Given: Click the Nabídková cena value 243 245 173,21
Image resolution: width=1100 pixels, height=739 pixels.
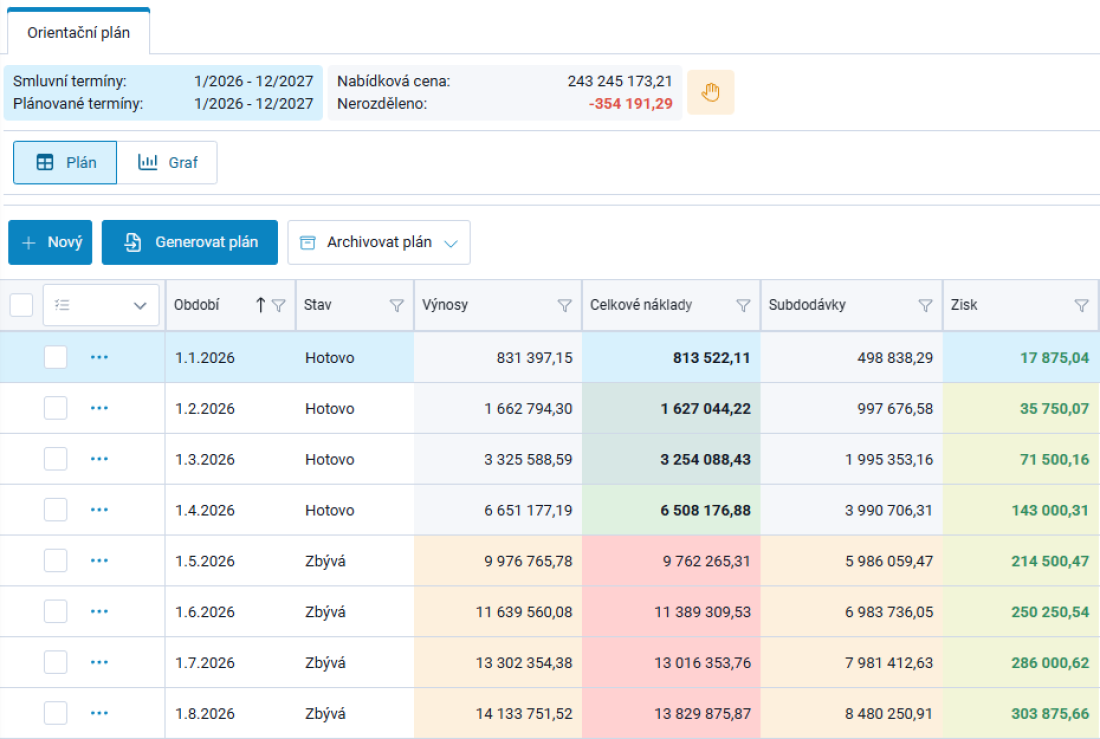Looking at the screenshot, I should (619, 81).
